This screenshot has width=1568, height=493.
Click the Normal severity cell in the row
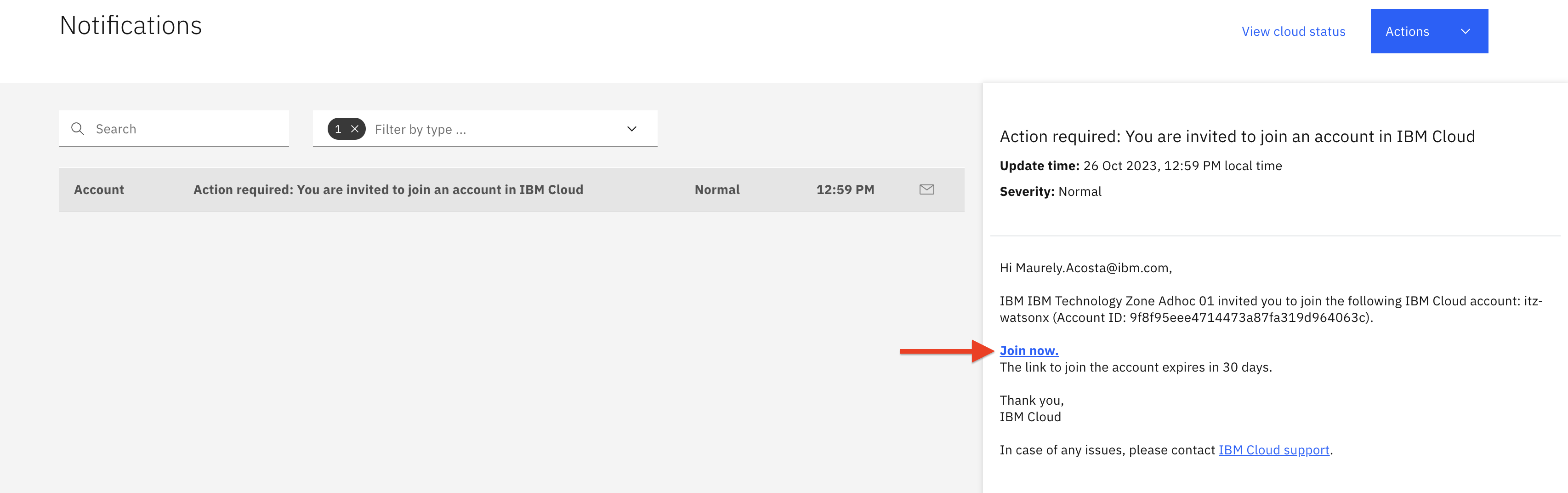pyautogui.click(x=717, y=189)
